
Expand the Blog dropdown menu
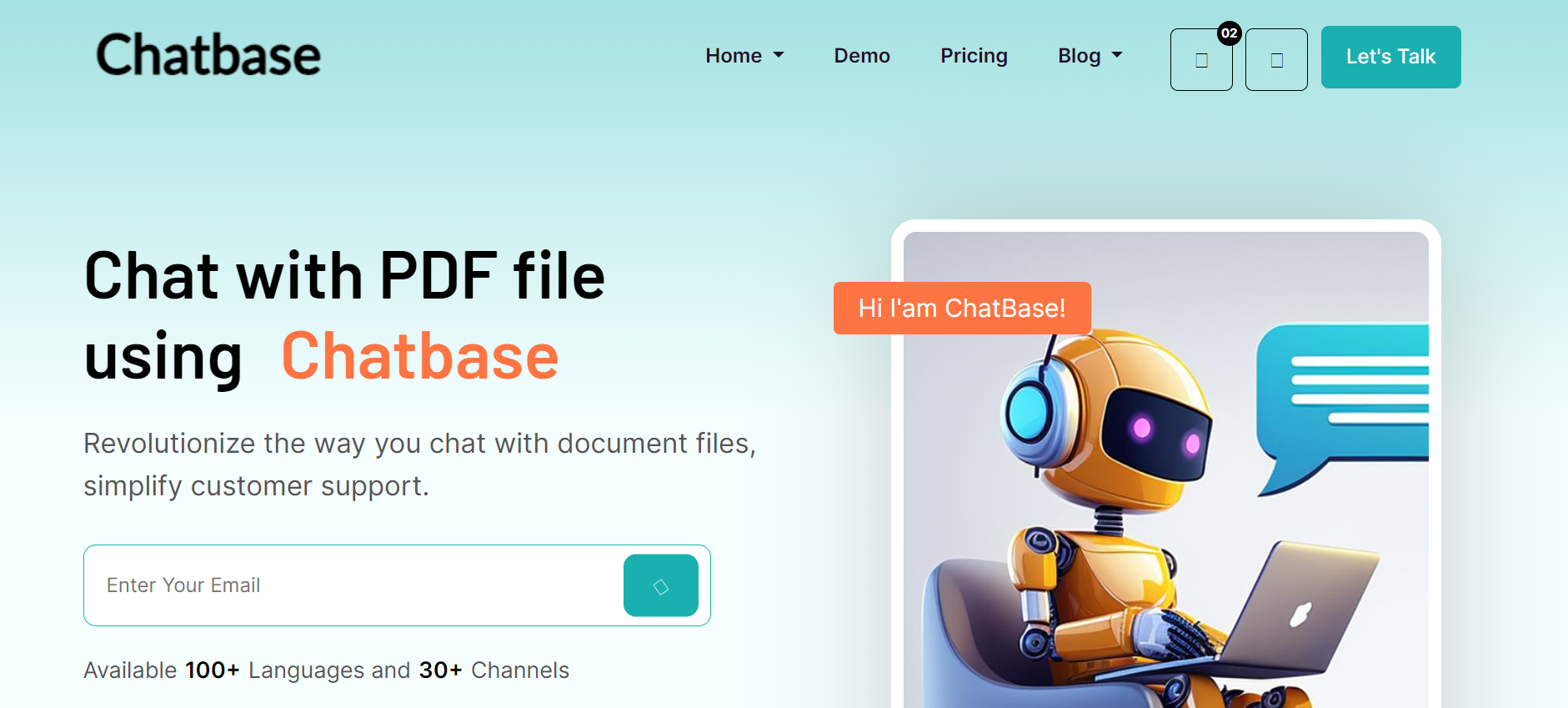1090,56
